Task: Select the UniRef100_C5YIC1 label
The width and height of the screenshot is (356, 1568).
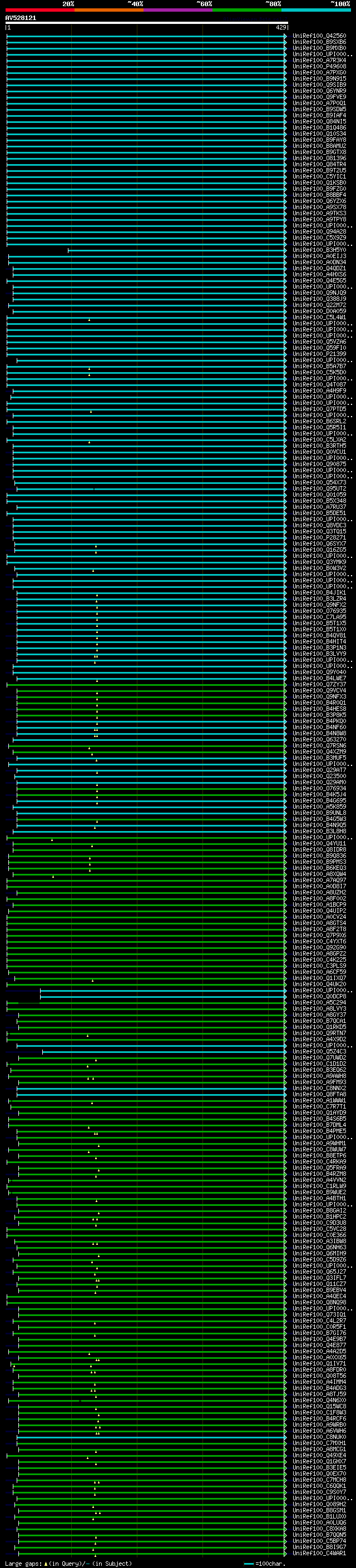Action: (319, 177)
